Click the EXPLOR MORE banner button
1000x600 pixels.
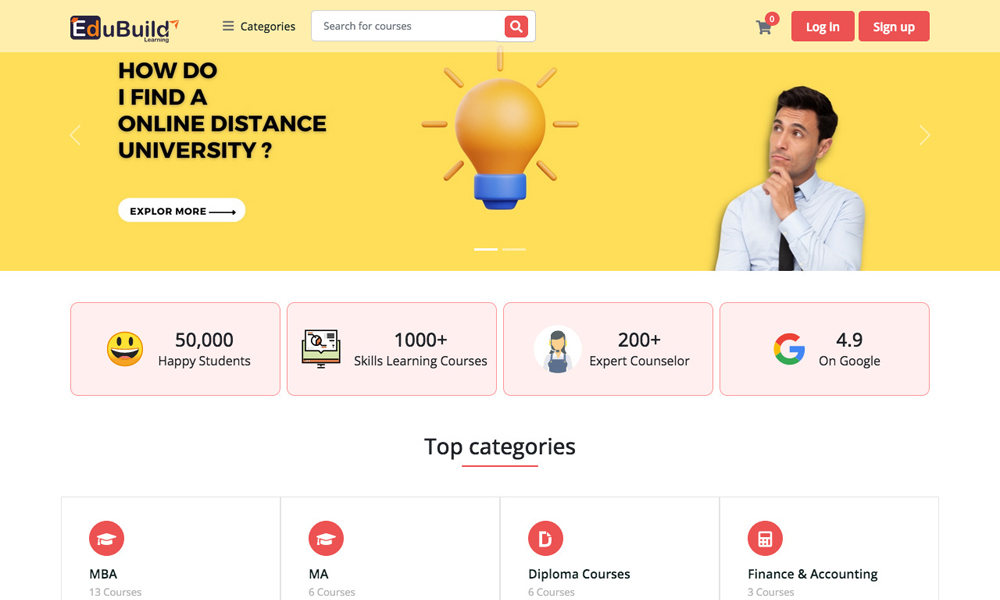pos(182,210)
